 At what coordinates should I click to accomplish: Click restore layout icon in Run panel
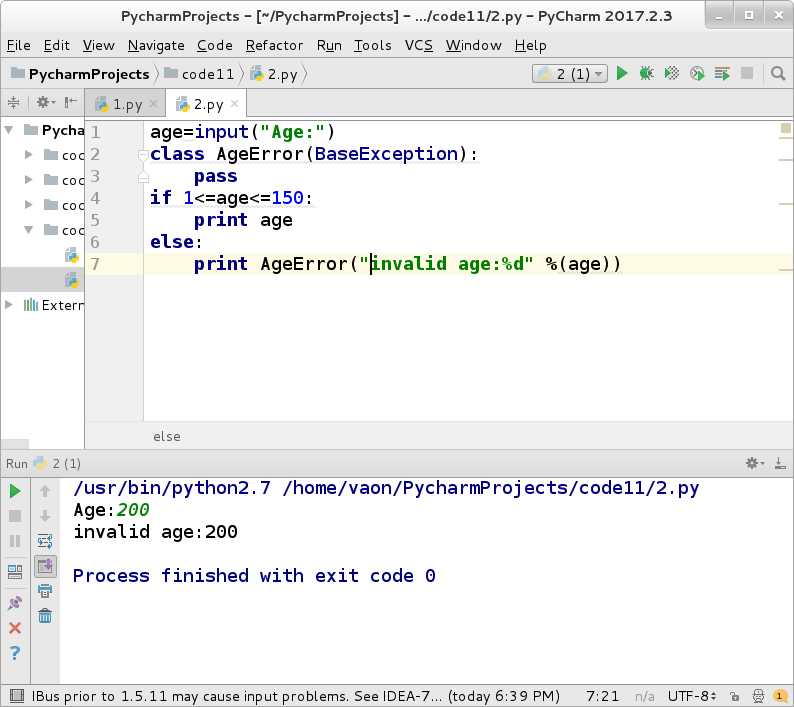tap(15, 572)
